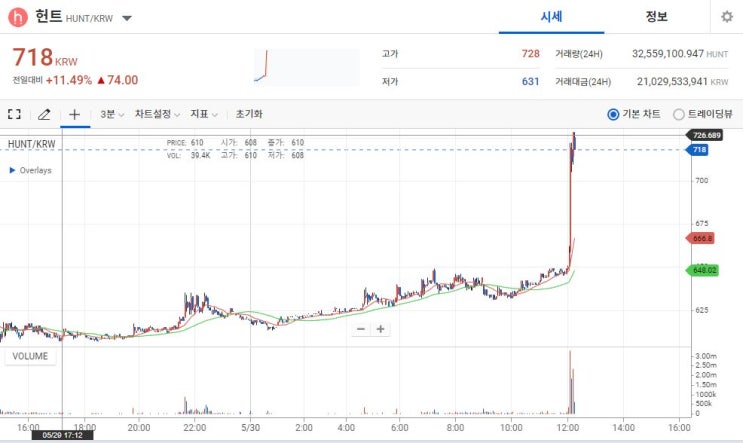743x443 pixels.
Task: Select the crosshair plus tool
Action: (x=74, y=114)
